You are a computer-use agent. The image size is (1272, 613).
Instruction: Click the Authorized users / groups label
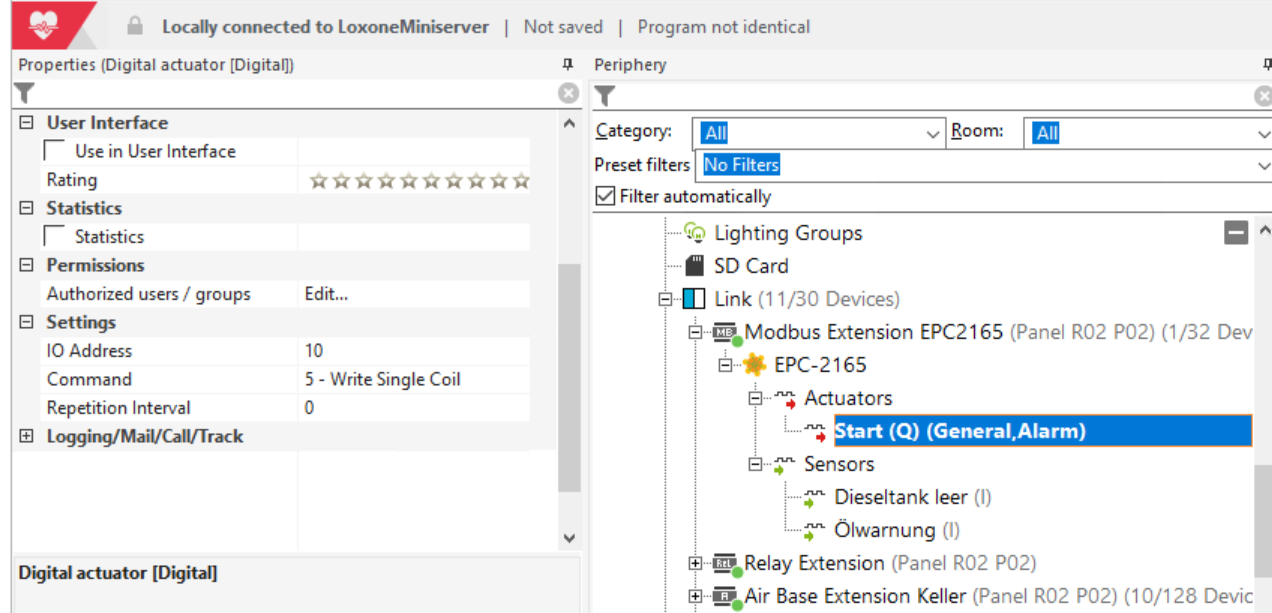coord(149,294)
